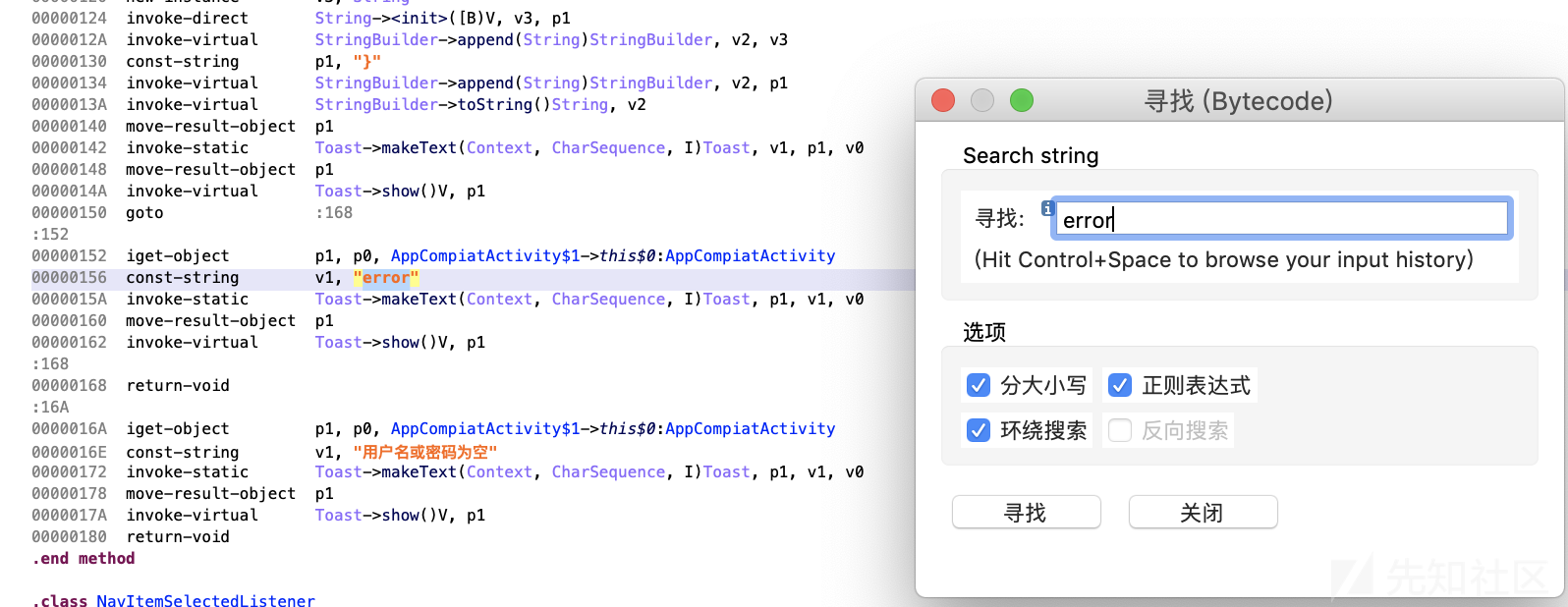The image size is (1568, 607).
Task: Click the 关闭 close button
Action: pyautogui.click(x=1203, y=513)
